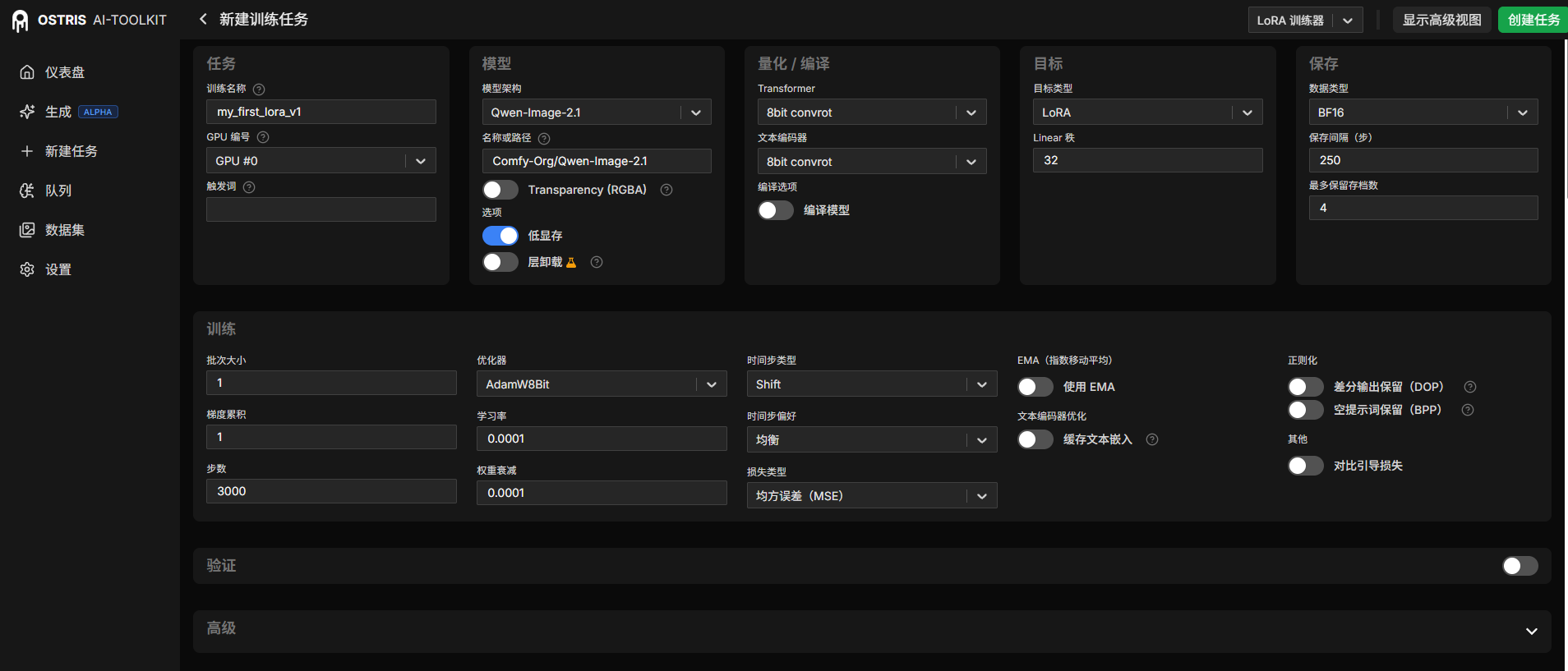The width and height of the screenshot is (1568, 671).
Task: Open the GPU #0 dropdown
Action: (x=321, y=161)
